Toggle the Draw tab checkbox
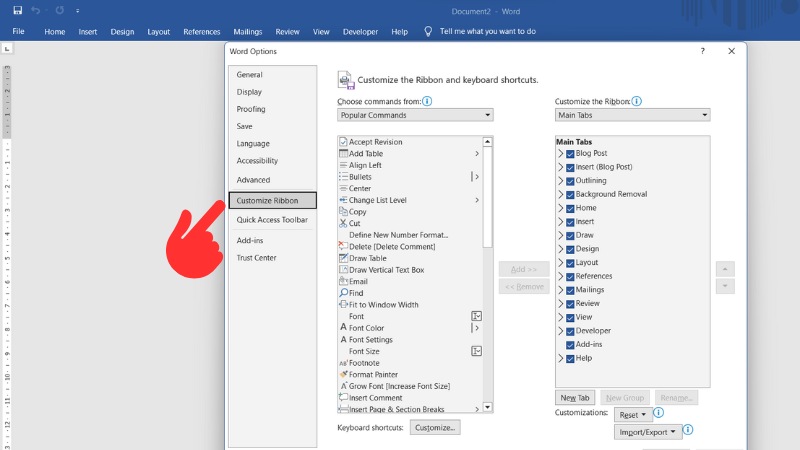This screenshot has height=450, width=800. 570,235
